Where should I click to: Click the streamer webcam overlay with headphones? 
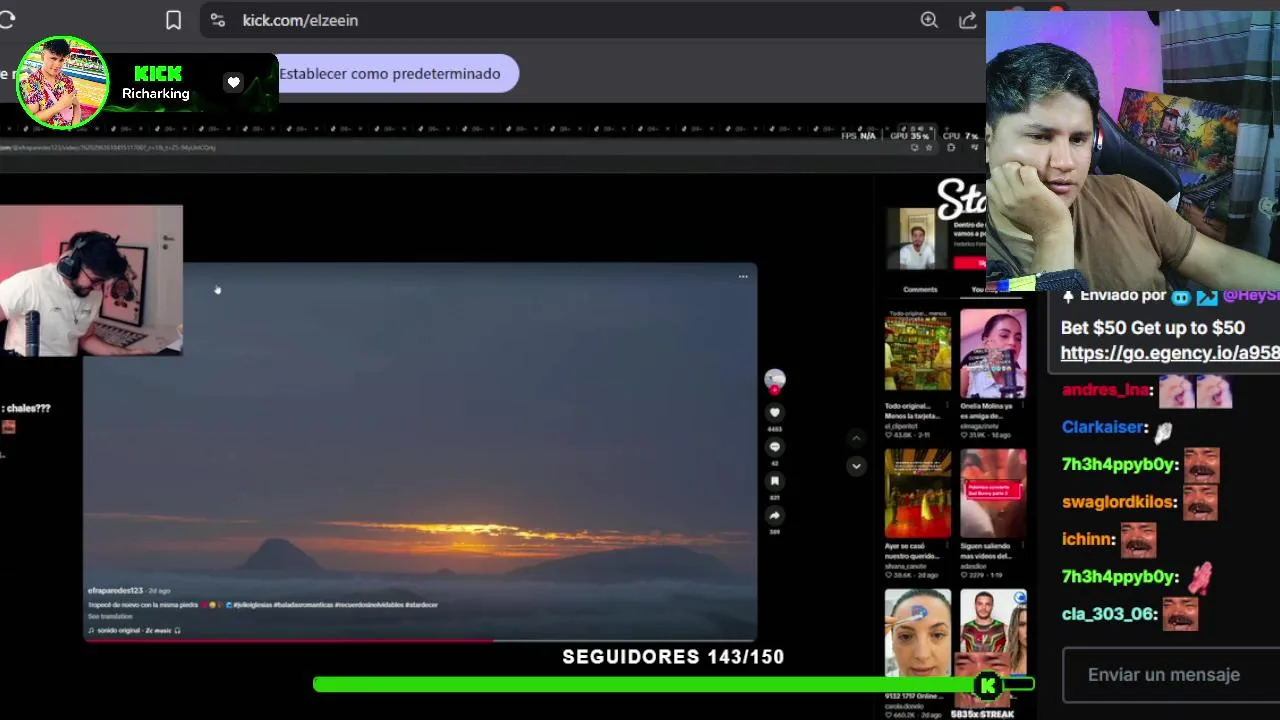(x=91, y=281)
